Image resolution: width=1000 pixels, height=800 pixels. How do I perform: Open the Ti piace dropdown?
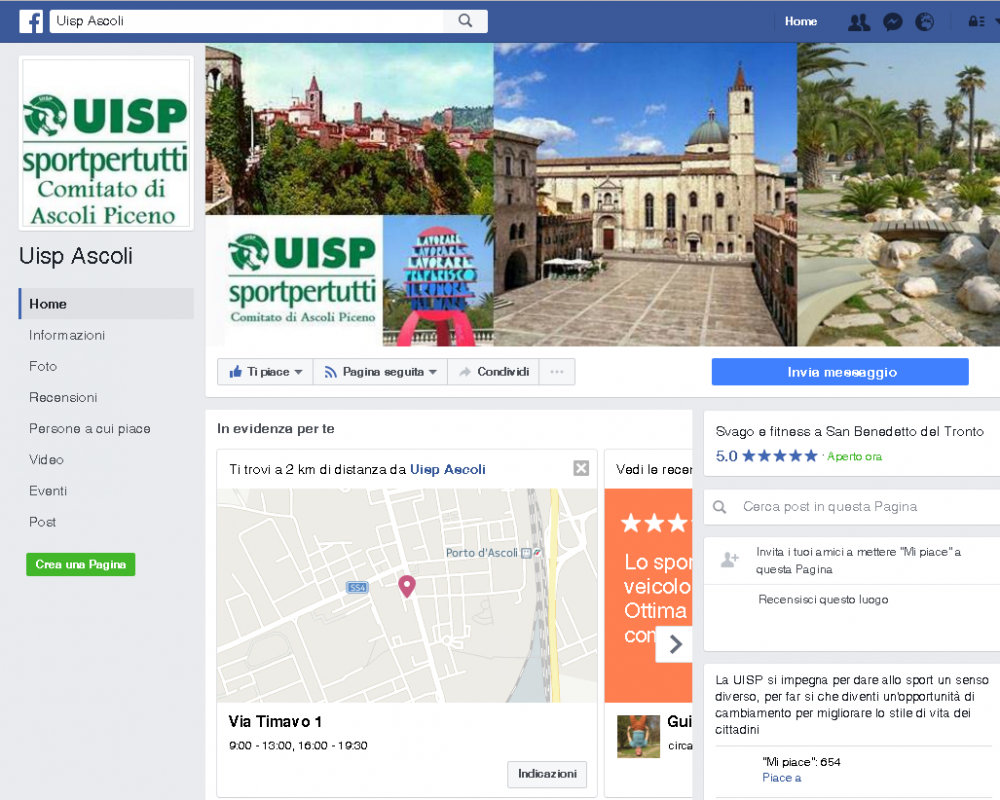(x=265, y=372)
